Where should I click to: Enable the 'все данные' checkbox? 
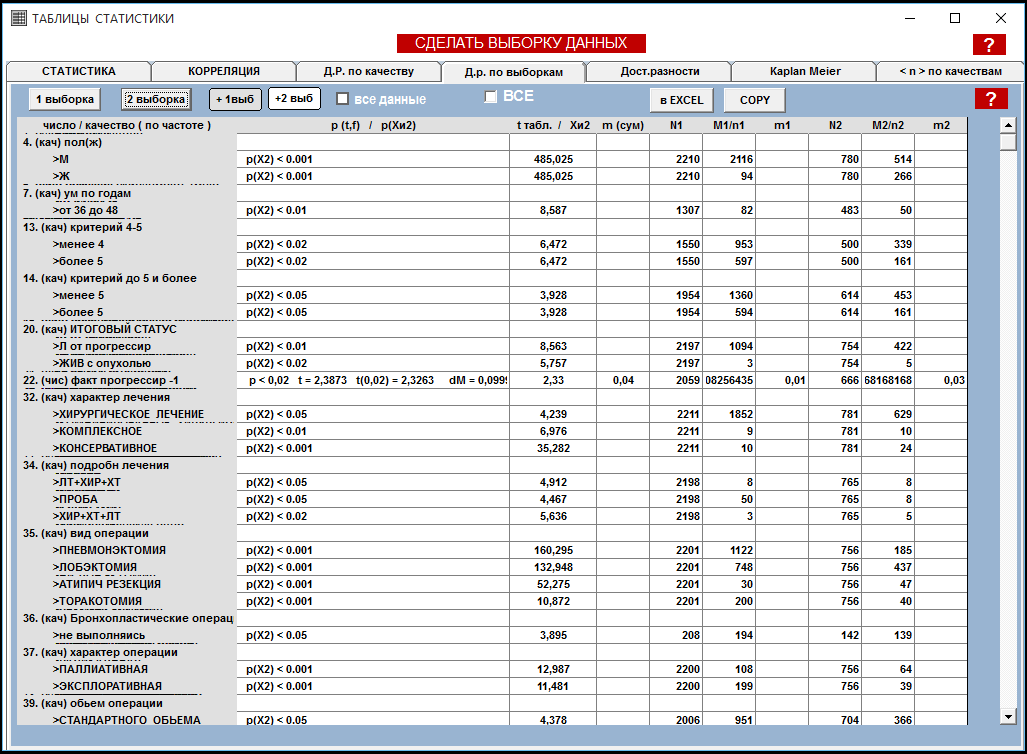pyautogui.click(x=343, y=99)
